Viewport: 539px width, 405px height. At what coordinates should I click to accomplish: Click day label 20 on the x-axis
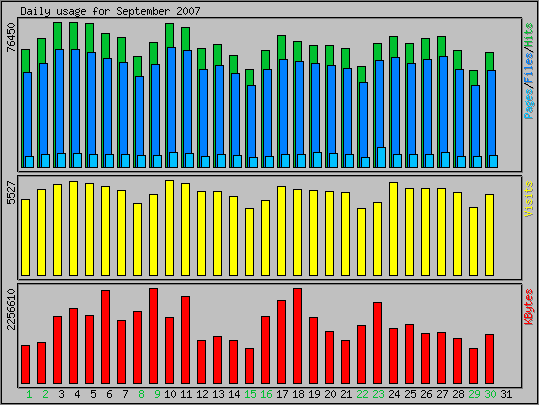(x=330, y=394)
